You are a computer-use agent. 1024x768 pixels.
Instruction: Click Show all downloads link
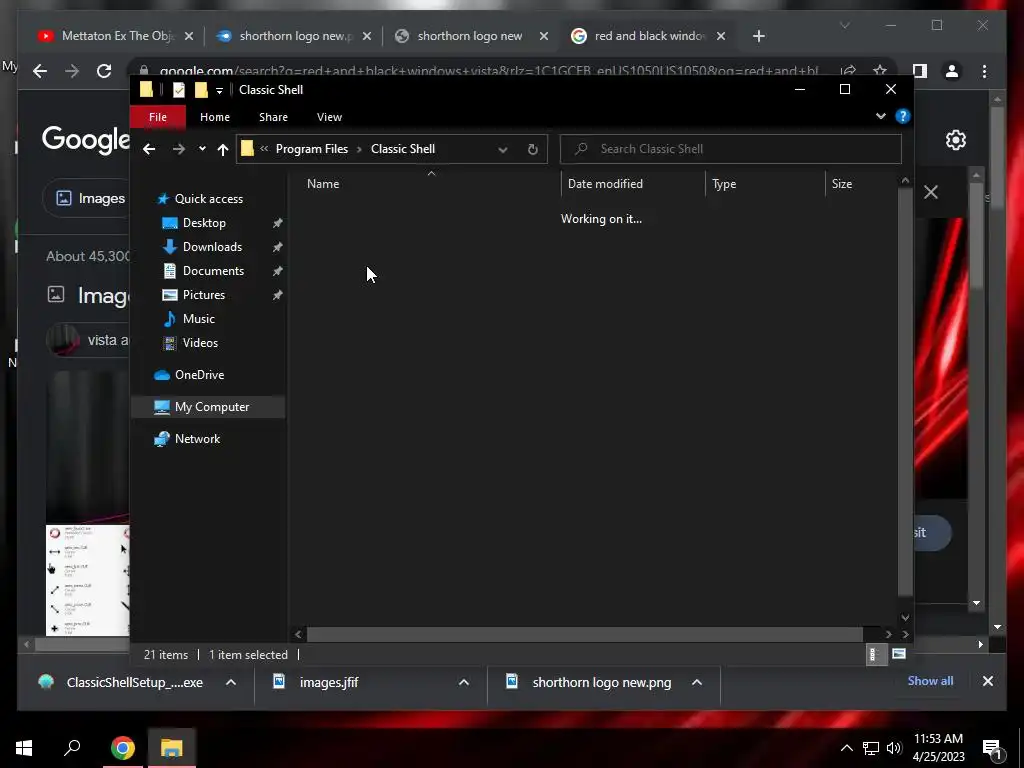coord(930,680)
